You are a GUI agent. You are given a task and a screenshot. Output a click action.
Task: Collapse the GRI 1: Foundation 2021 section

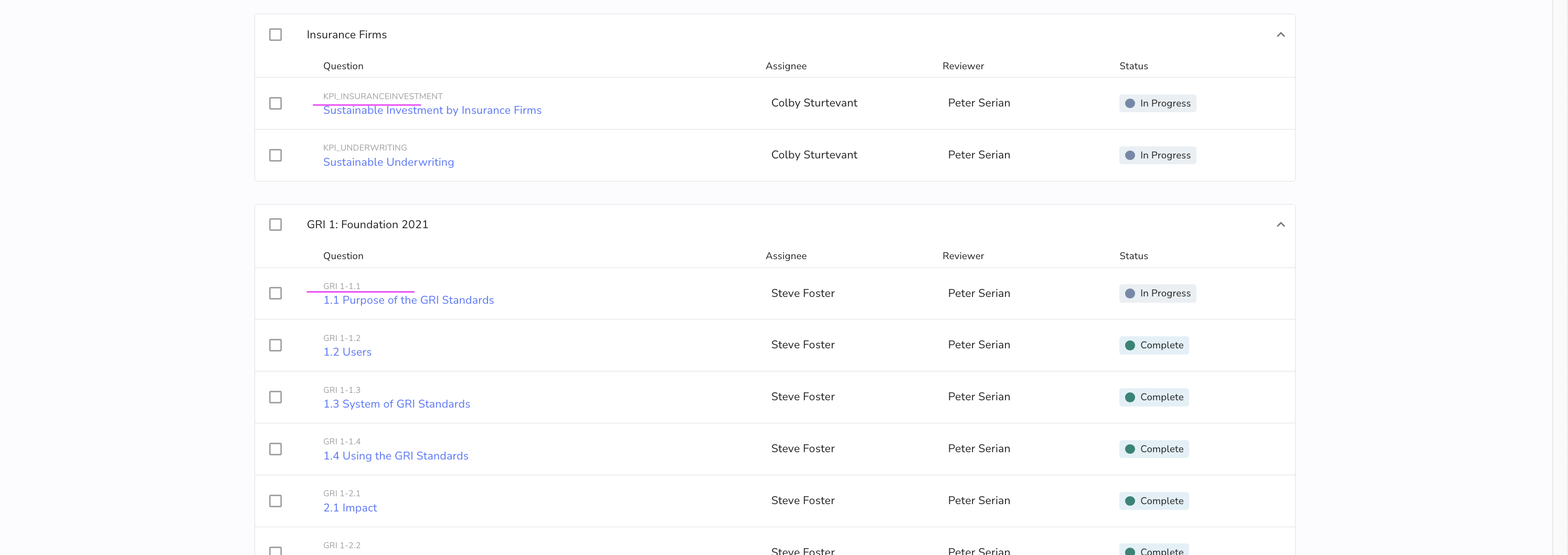[x=1280, y=225]
